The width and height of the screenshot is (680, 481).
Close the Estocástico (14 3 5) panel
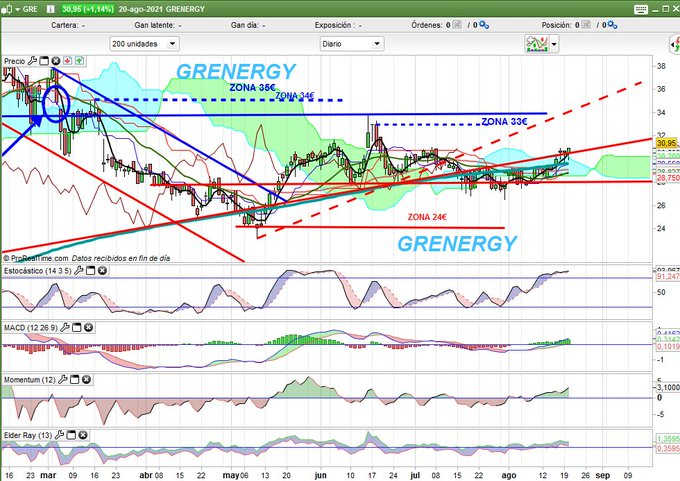tap(102, 271)
